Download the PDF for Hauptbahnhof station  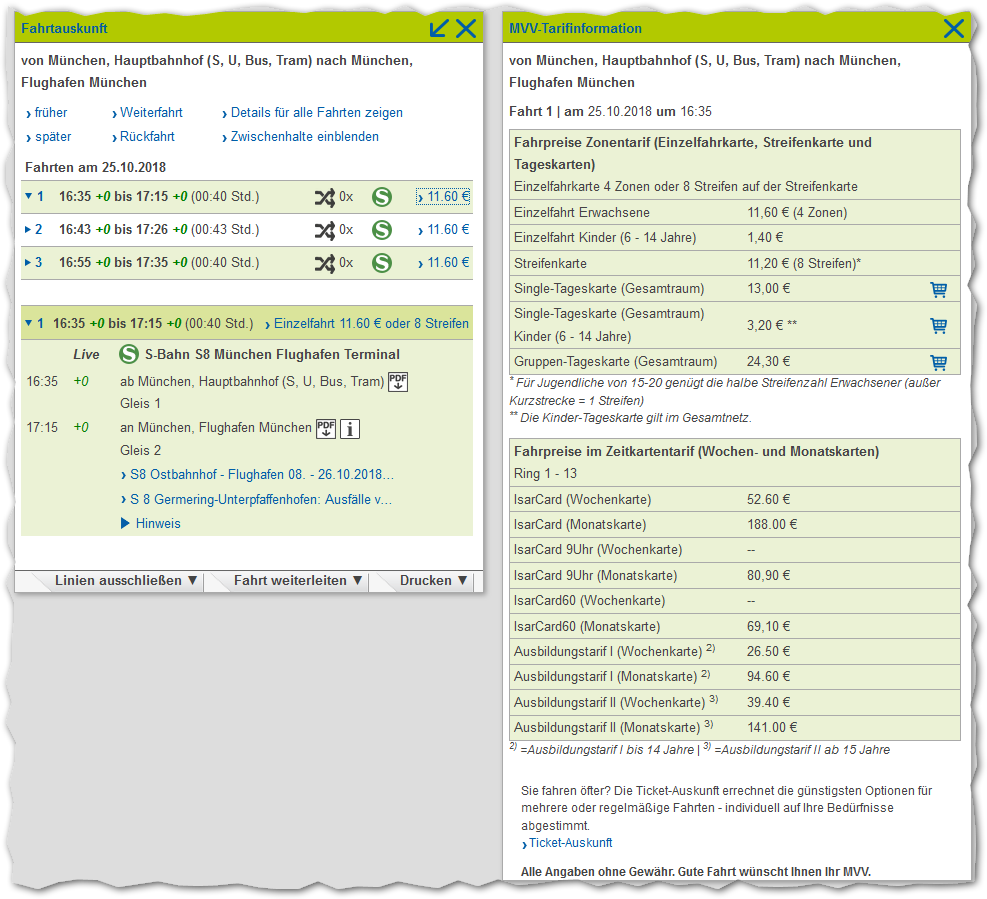click(398, 382)
